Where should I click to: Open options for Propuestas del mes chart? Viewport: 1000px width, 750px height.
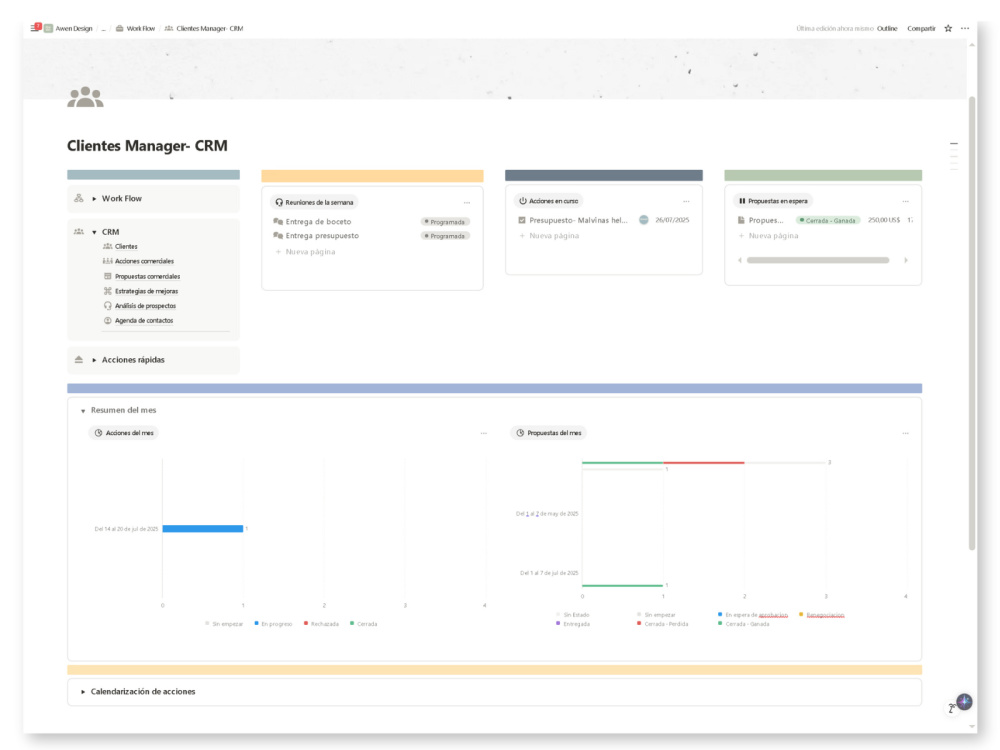pyautogui.click(x=905, y=433)
